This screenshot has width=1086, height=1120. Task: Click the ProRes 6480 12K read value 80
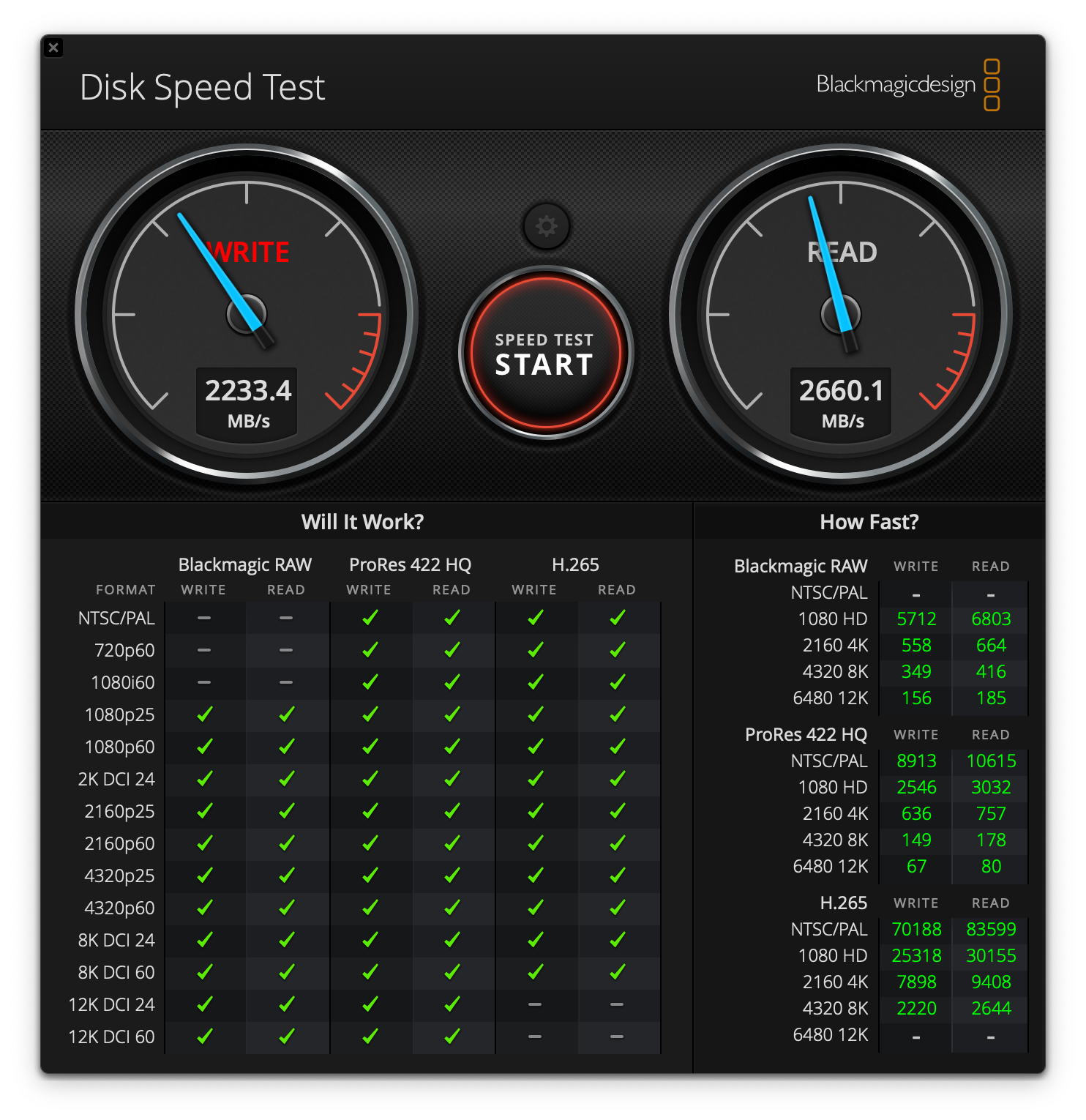991,867
